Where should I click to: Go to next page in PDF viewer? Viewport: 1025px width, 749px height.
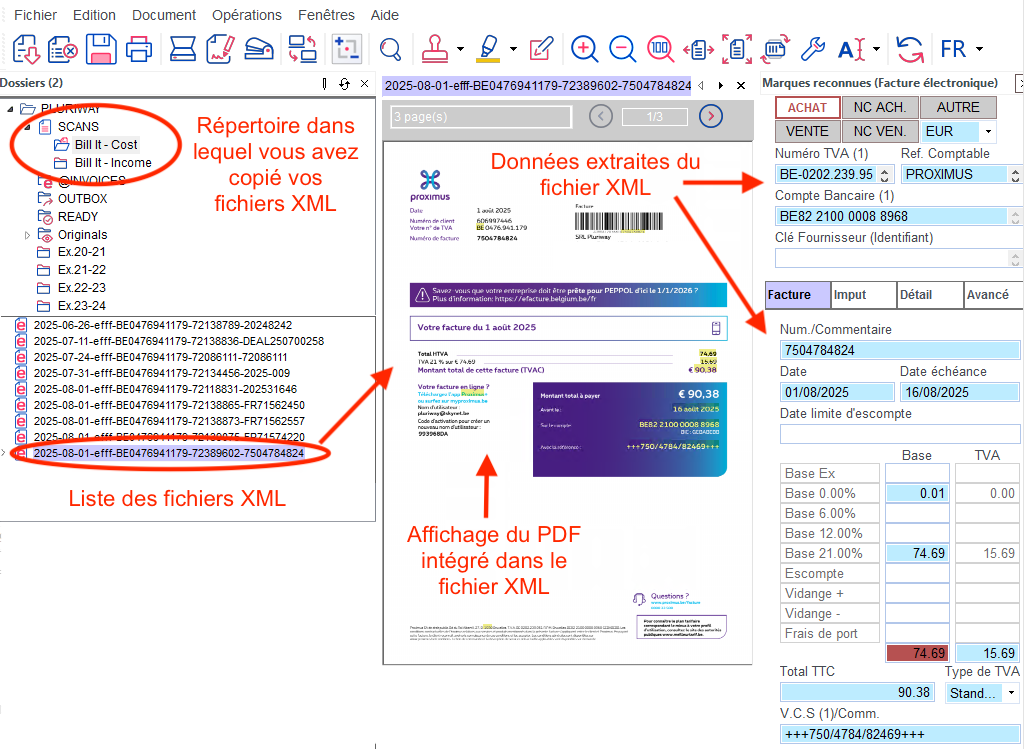click(711, 116)
